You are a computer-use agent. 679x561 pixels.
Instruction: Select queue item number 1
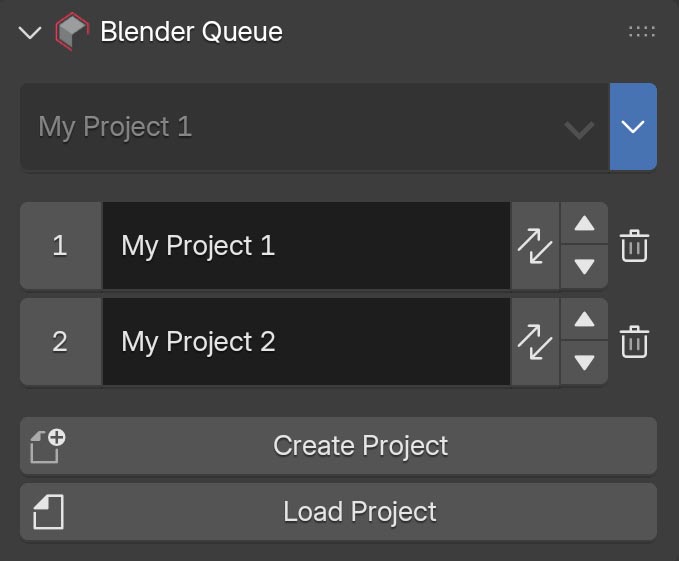(60, 246)
